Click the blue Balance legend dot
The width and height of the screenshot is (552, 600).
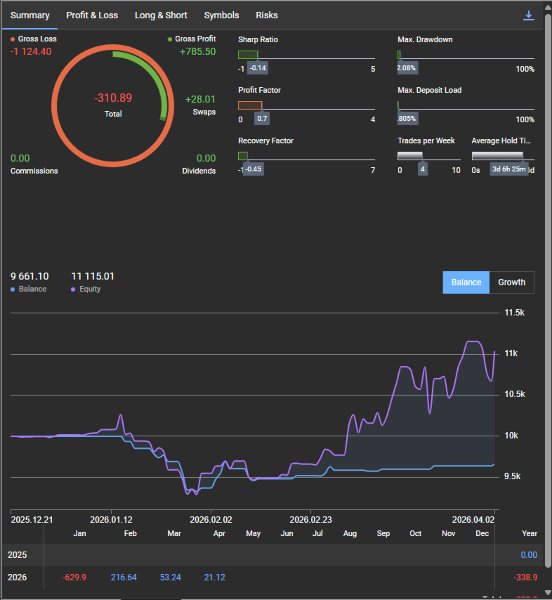(x=13, y=289)
